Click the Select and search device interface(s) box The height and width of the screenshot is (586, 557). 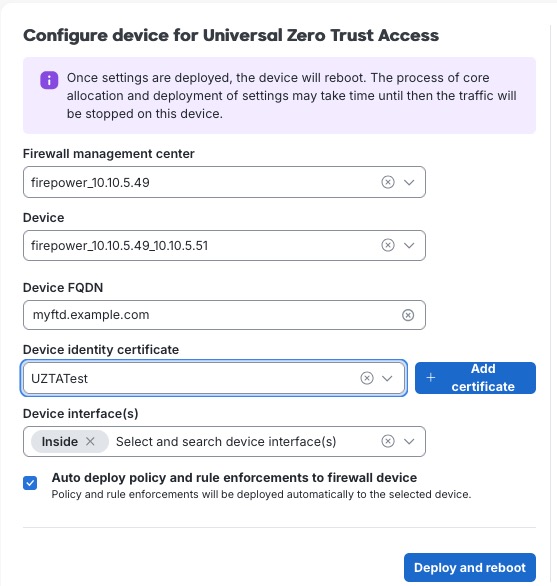click(x=224, y=441)
